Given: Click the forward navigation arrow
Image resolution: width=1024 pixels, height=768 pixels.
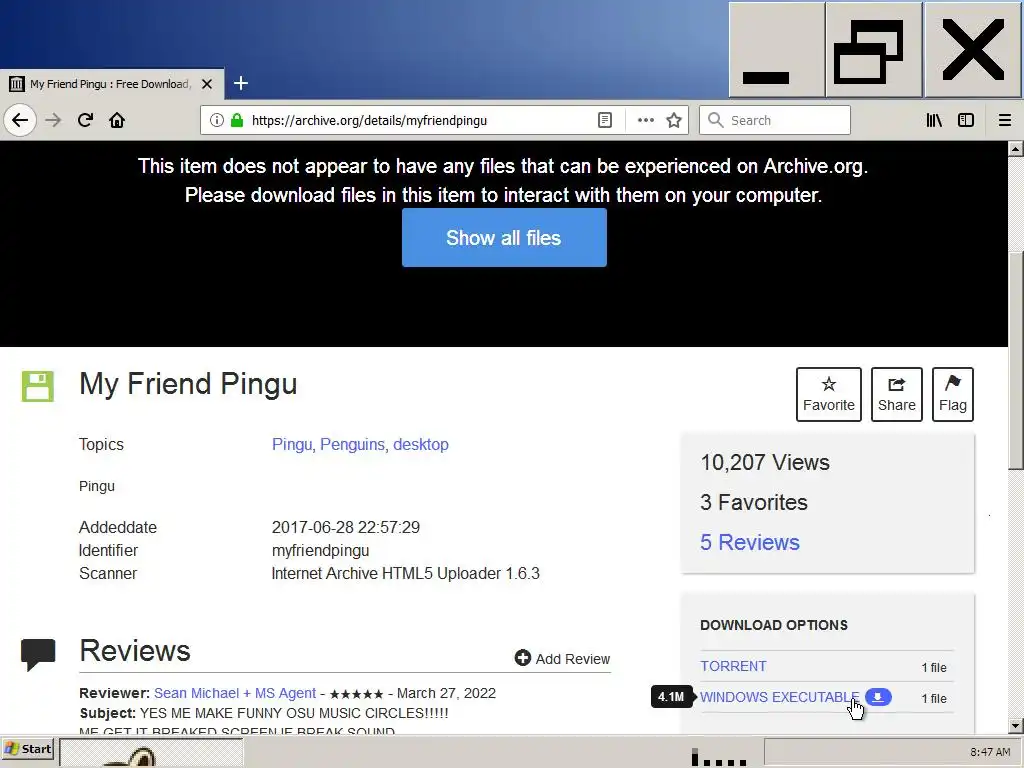Looking at the screenshot, I should [53, 120].
